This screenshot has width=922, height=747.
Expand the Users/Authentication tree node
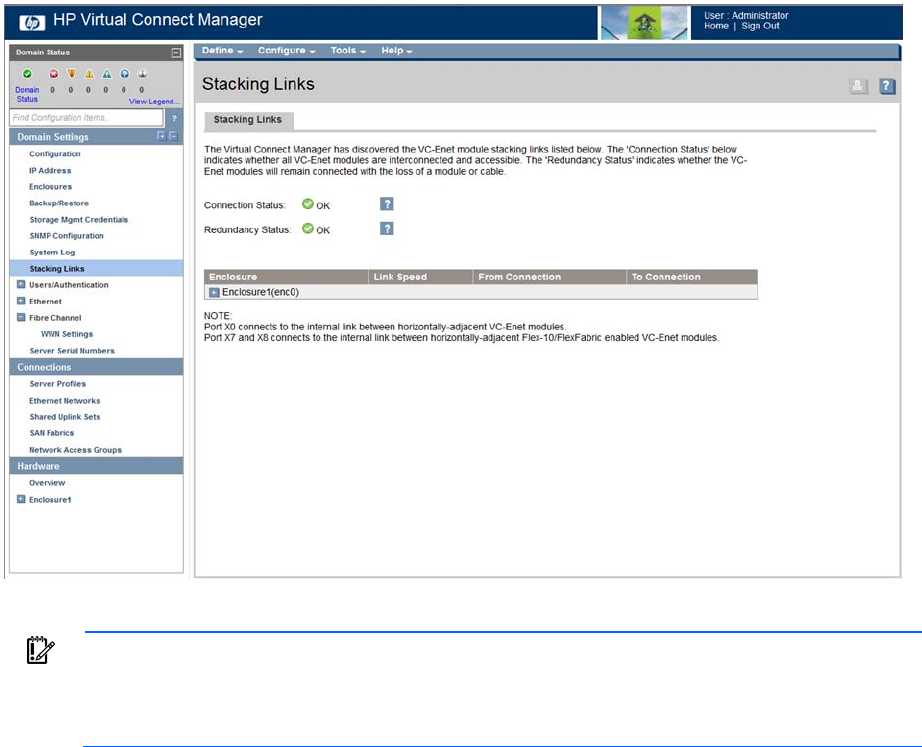pos(21,285)
